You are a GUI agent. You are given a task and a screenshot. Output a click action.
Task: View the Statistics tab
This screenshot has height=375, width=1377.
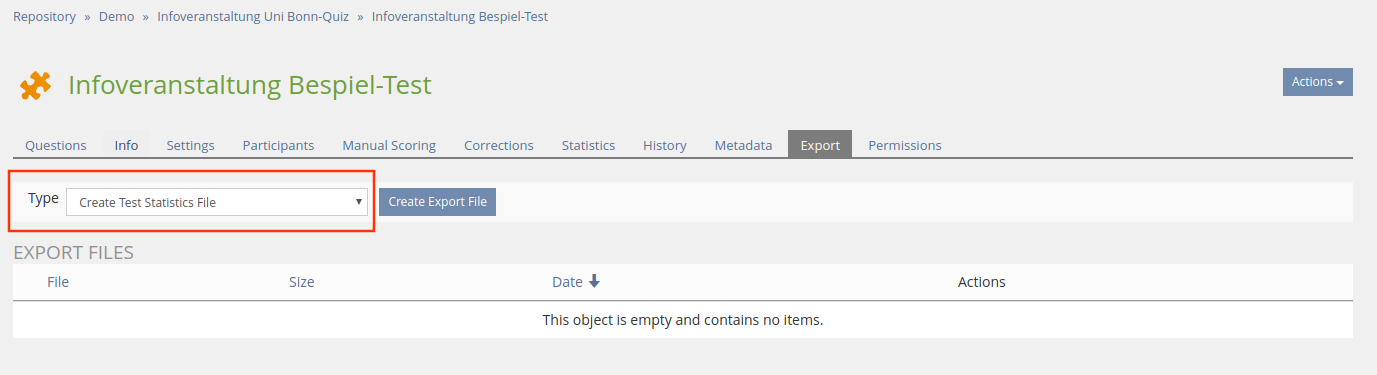coord(588,145)
